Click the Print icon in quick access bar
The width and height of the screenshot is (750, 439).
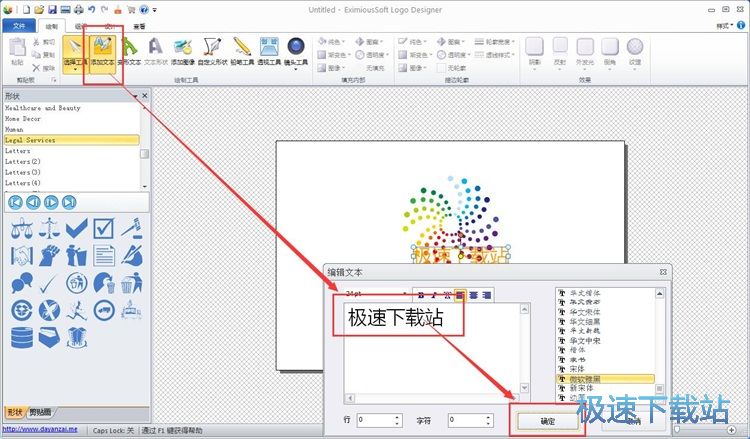pyautogui.click(x=78, y=10)
